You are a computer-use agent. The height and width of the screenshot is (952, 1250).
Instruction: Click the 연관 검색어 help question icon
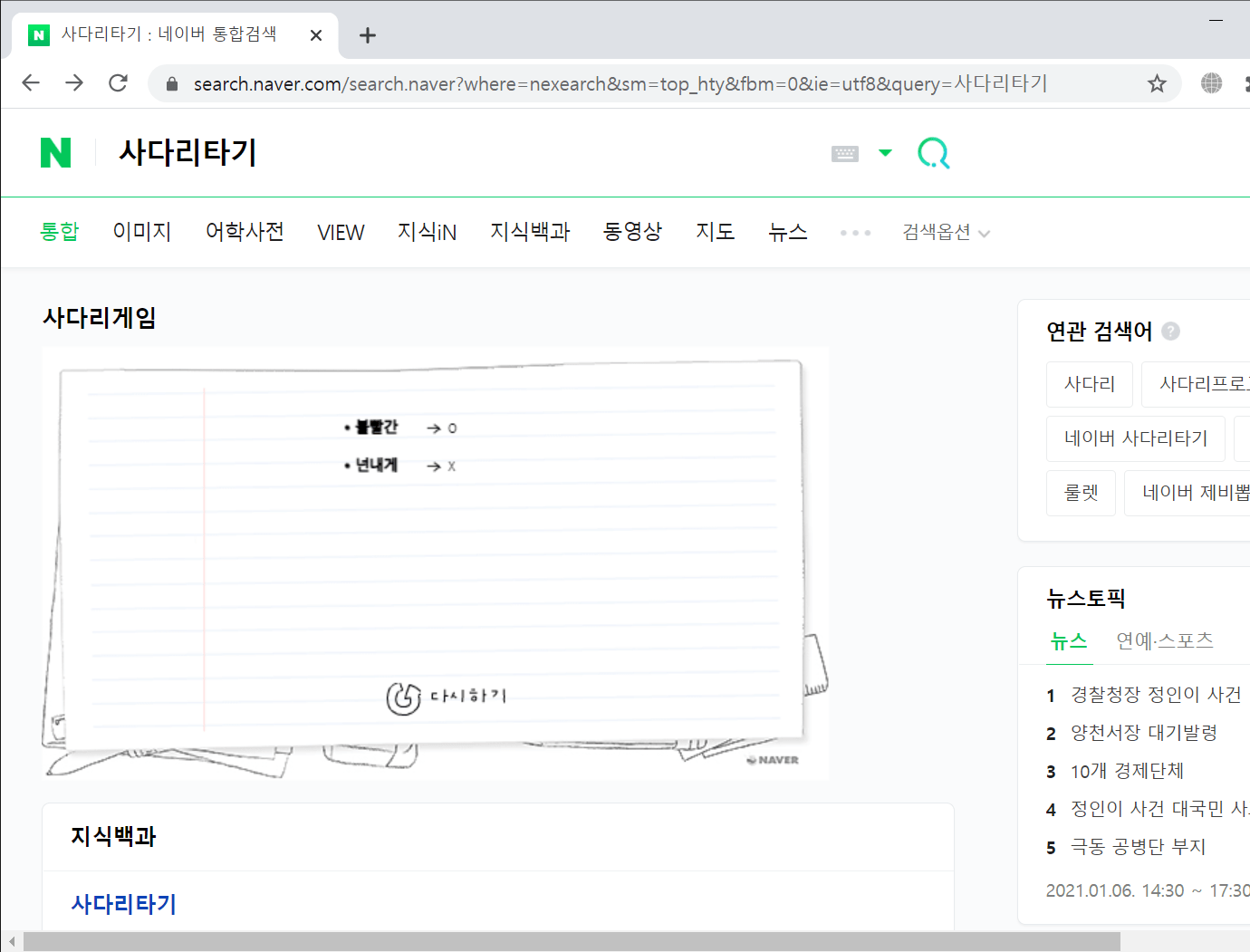point(1170,331)
